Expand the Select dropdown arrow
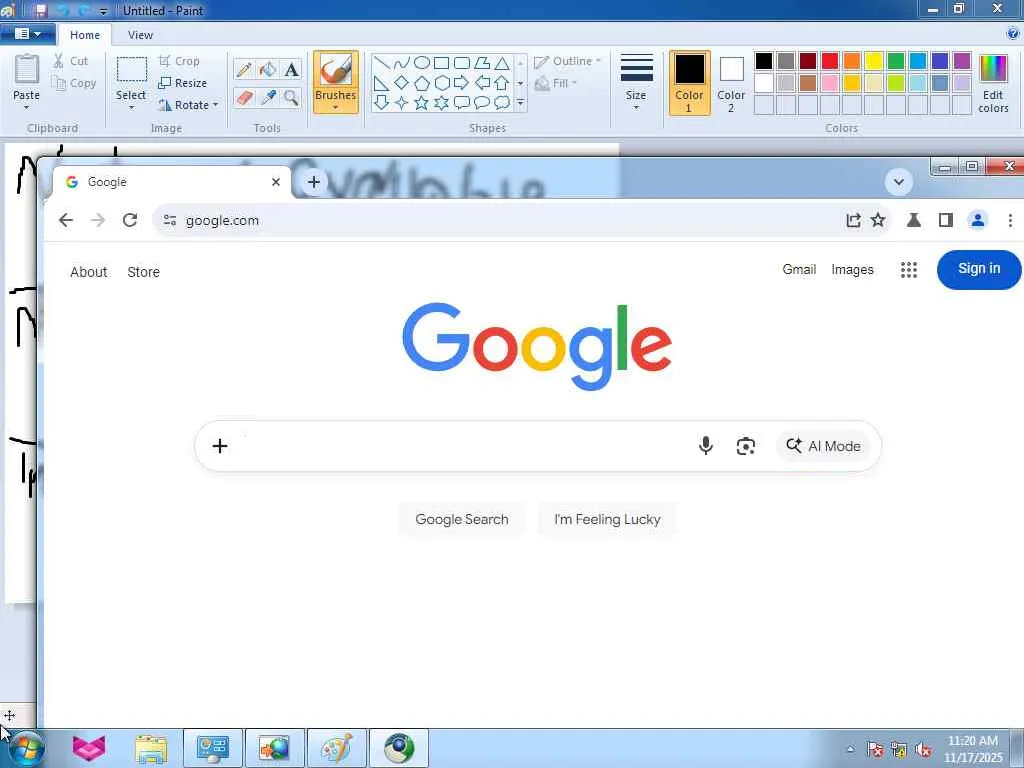 [x=131, y=107]
